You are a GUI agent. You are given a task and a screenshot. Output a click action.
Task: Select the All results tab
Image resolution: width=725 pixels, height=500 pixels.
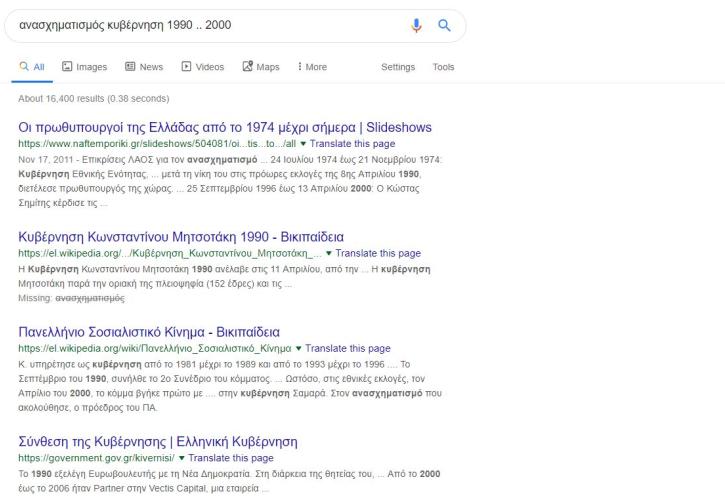pyautogui.click(x=32, y=67)
